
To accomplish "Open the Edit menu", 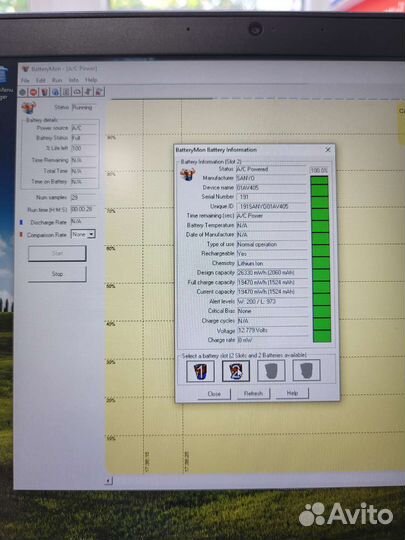I will [41, 80].
